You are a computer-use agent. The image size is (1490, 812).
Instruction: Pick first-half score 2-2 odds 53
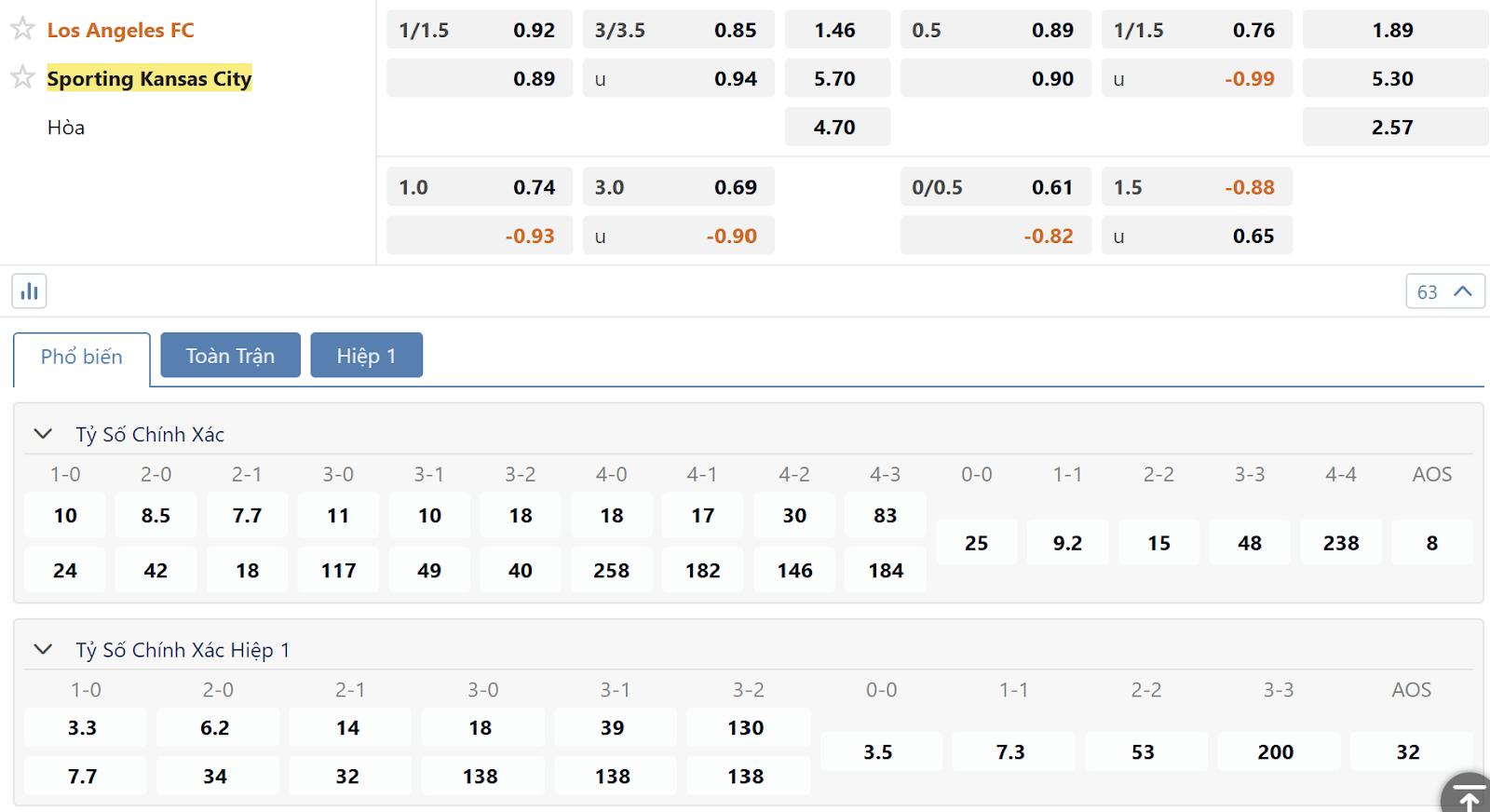1146,751
